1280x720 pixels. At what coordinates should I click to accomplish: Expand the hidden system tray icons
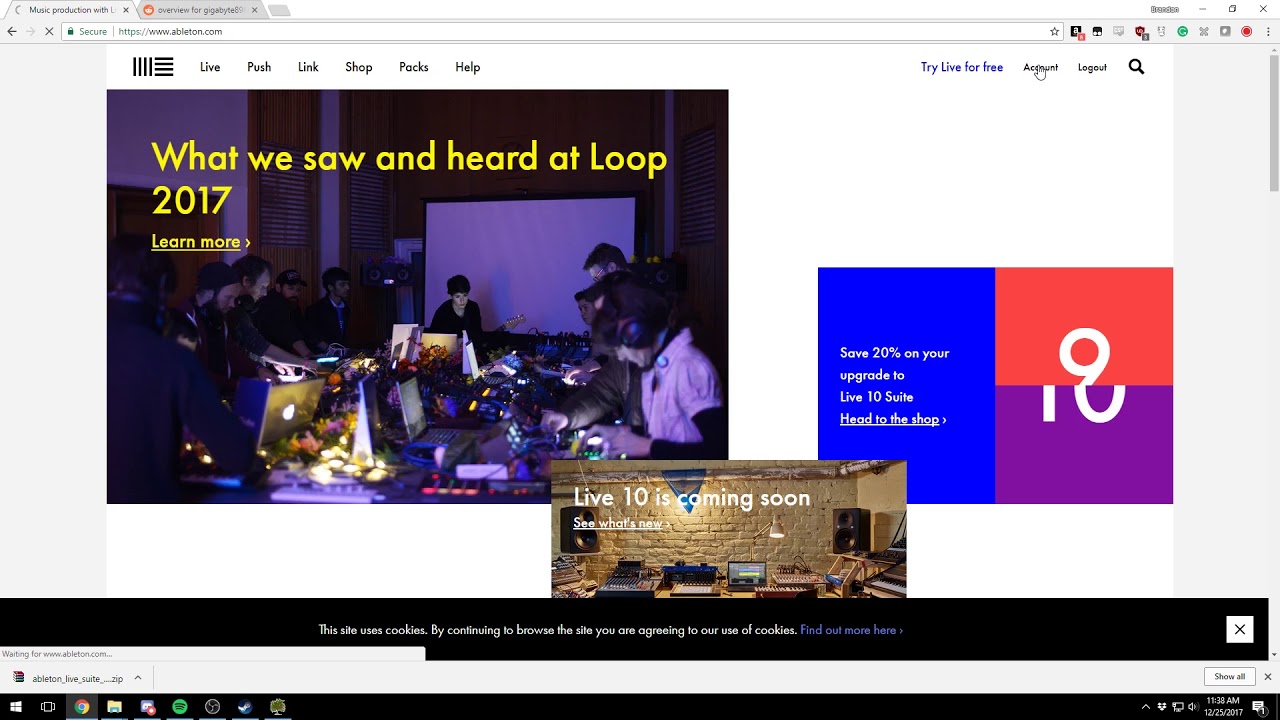[x=1146, y=707]
